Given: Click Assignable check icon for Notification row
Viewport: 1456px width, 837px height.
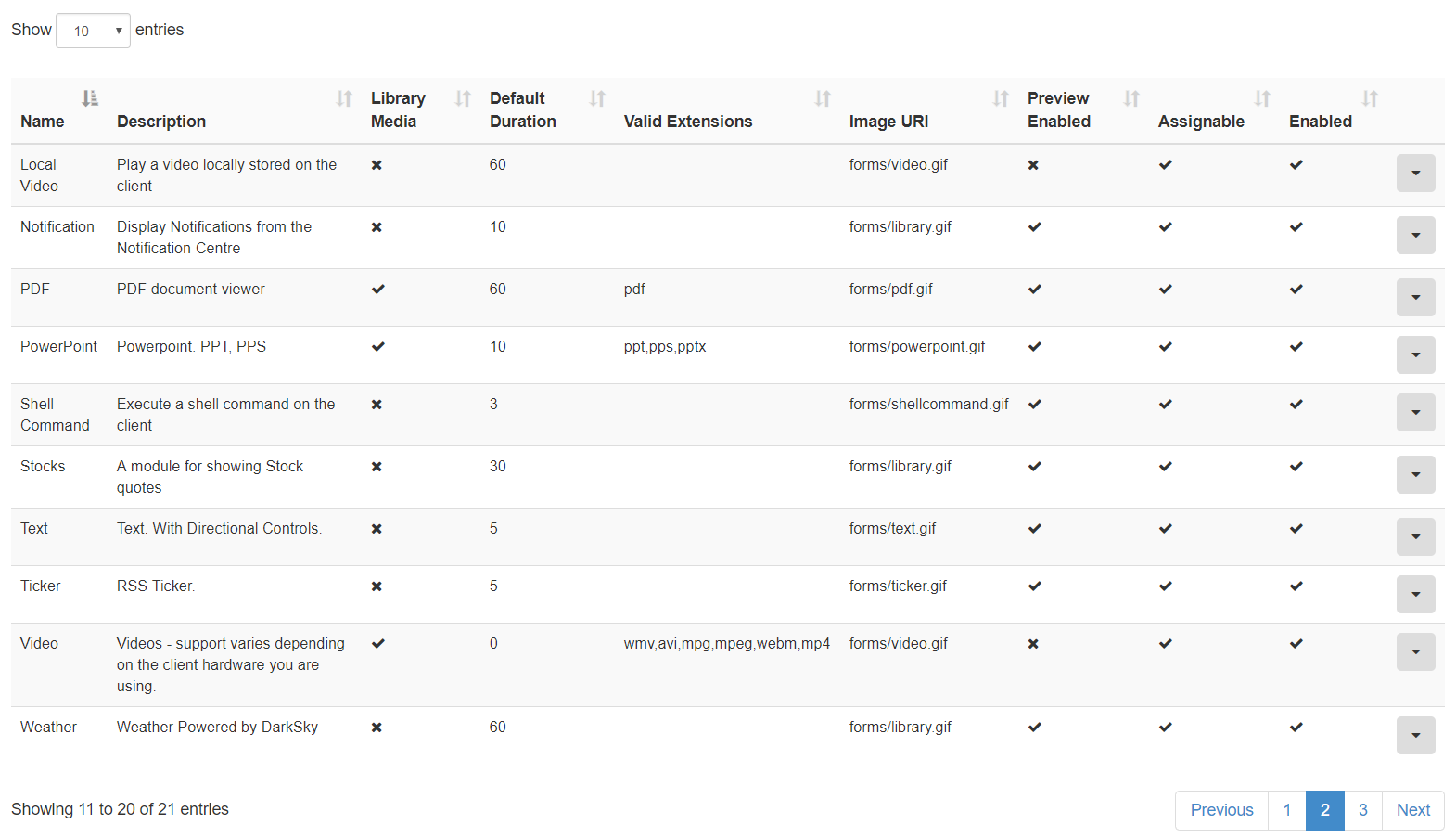Looking at the screenshot, I should [x=1166, y=227].
